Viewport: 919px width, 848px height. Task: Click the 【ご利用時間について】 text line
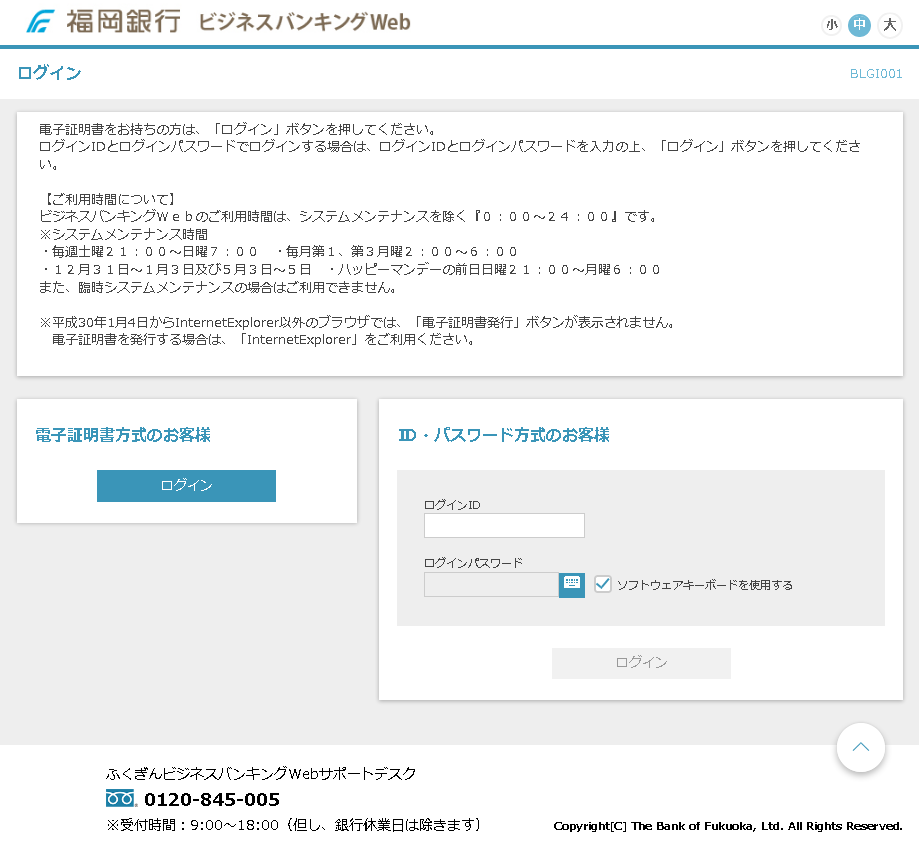coord(108,199)
